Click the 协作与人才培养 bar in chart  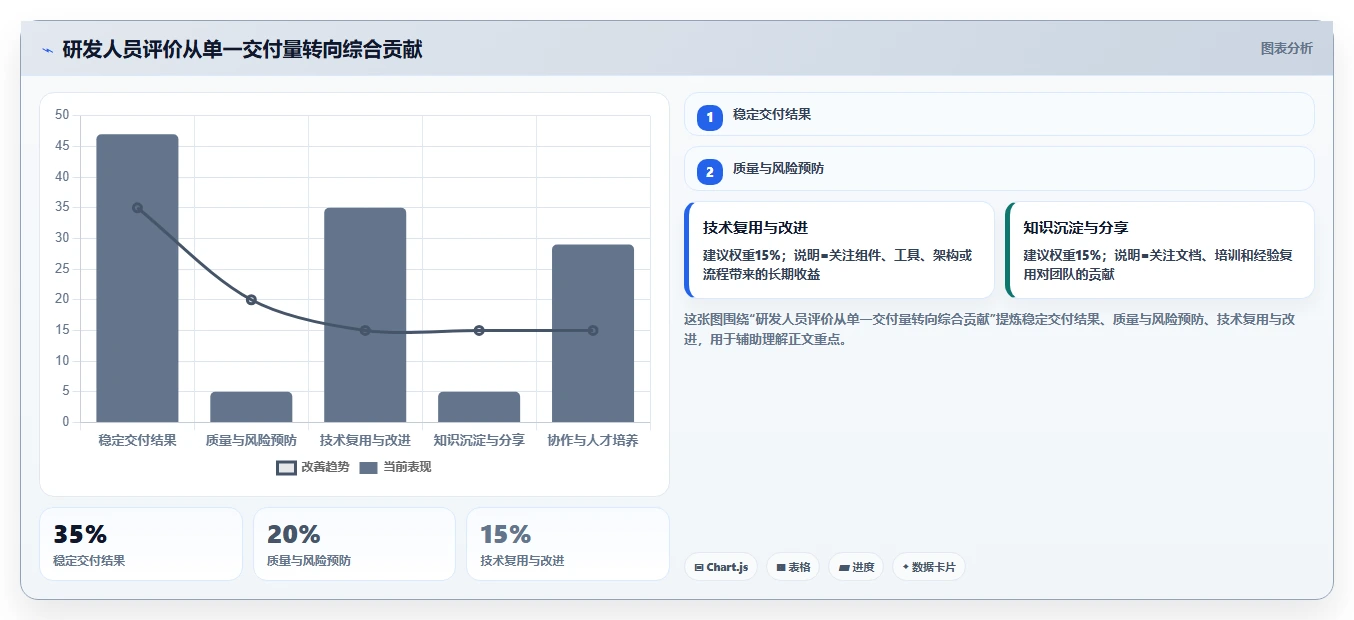tap(593, 333)
